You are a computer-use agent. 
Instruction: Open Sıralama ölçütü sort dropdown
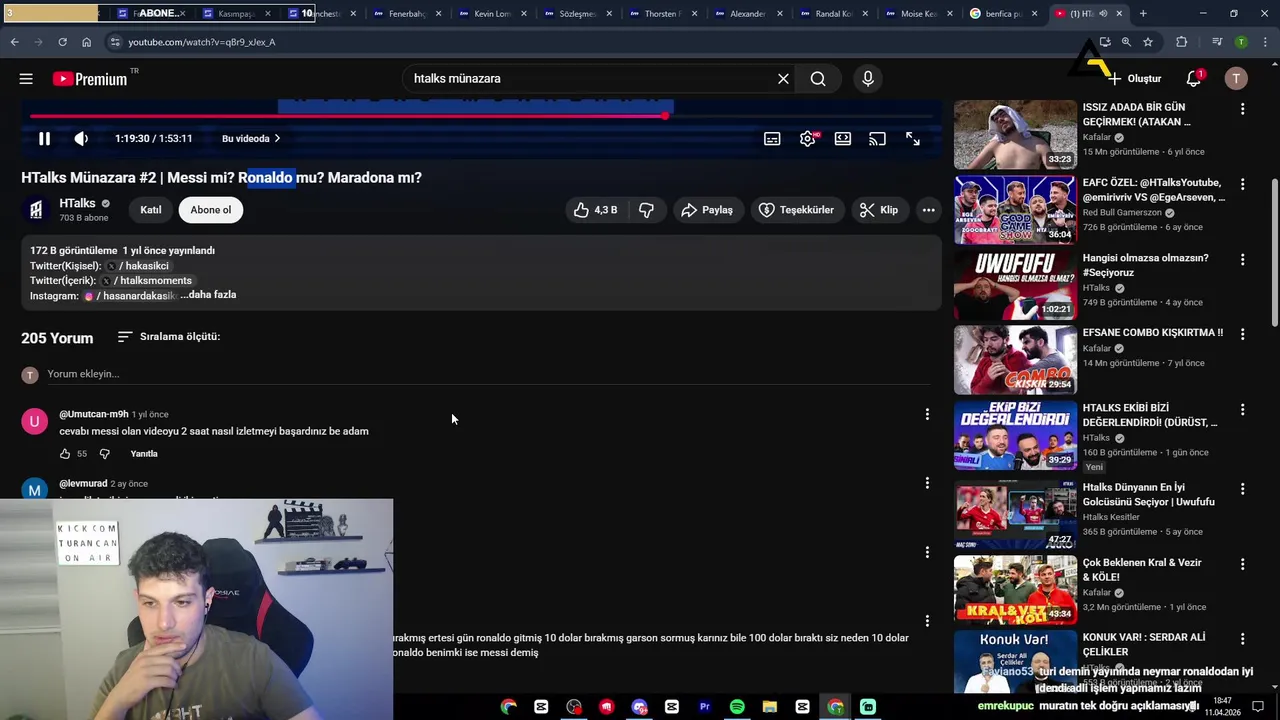pyautogui.click(x=168, y=337)
